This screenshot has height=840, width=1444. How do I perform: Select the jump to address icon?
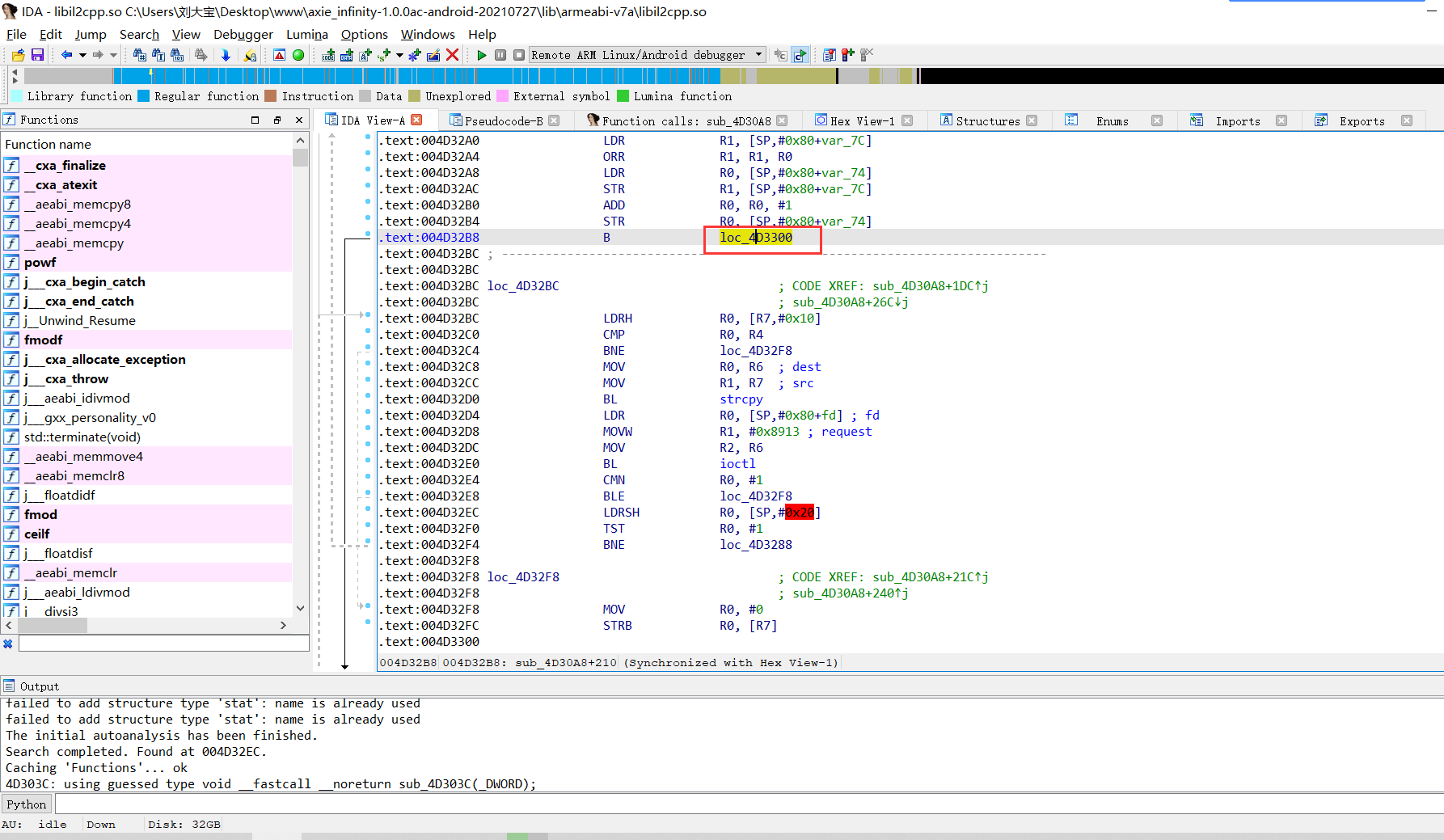[x=225, y=54]
